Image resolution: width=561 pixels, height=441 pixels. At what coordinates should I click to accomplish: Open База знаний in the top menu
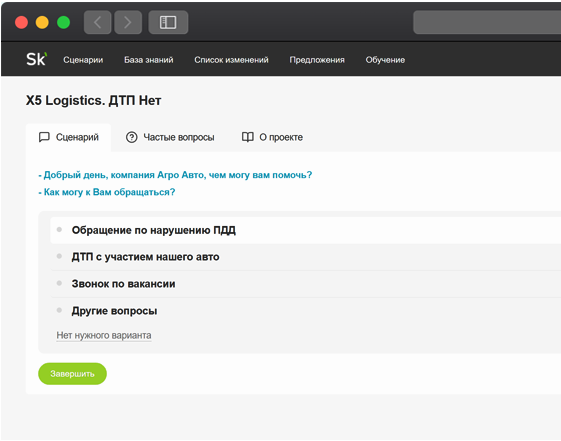[x=148, y=60]
